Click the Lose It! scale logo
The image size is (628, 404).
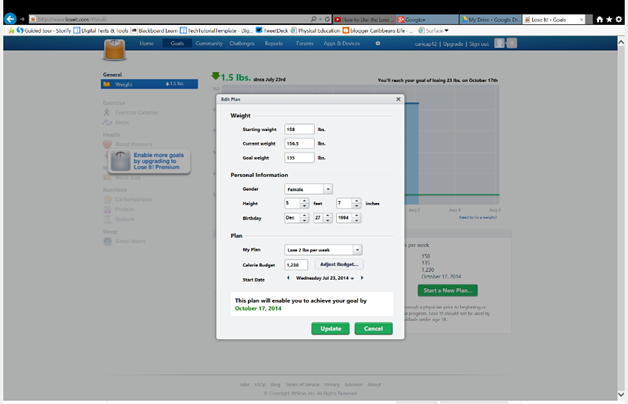[x=115, y=50]
